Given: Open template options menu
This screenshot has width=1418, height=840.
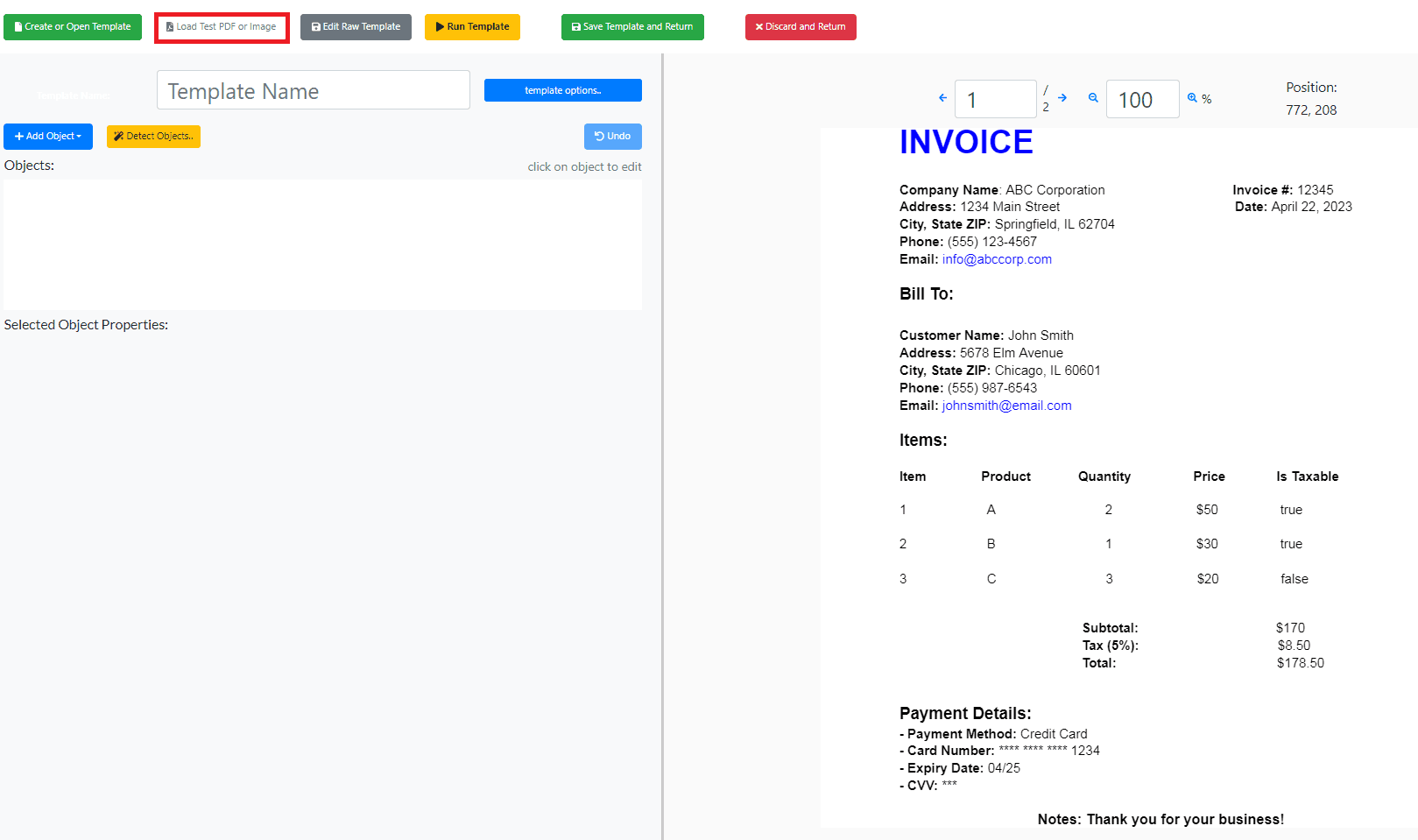Looking at the screenshot, I should pos(562,90).
